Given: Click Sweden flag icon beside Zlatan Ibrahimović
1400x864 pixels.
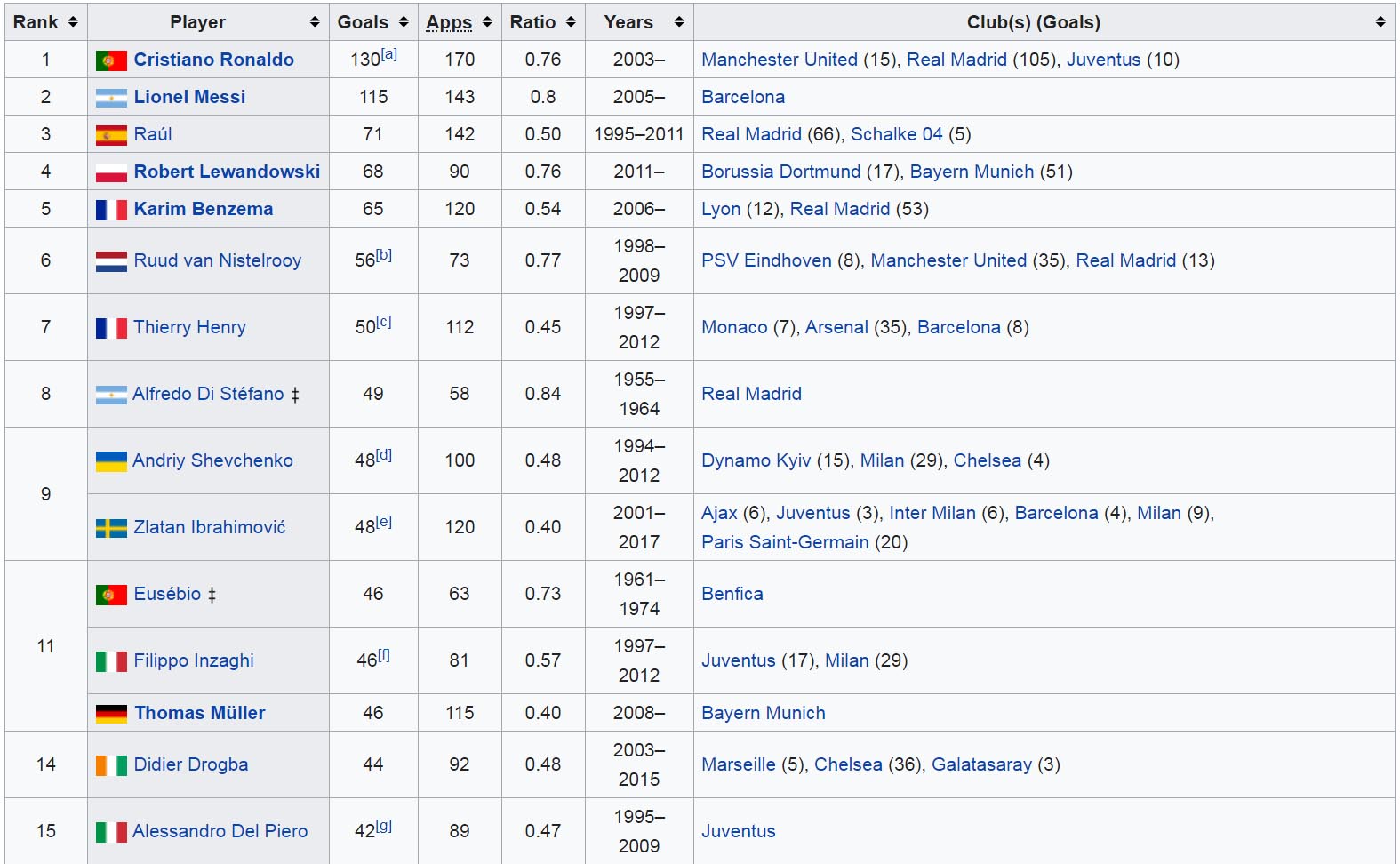Looking at the screenshot, I should tap(111, 528).
